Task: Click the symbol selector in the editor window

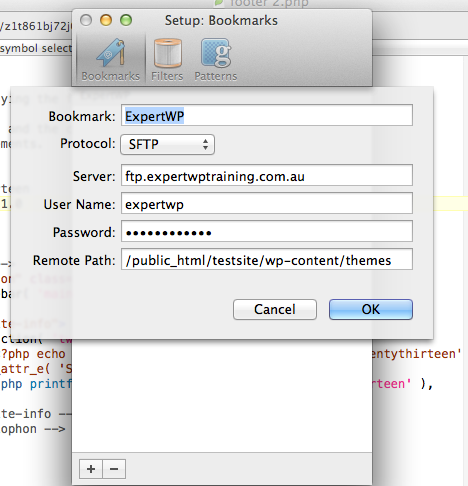Action: pos(36,48)
